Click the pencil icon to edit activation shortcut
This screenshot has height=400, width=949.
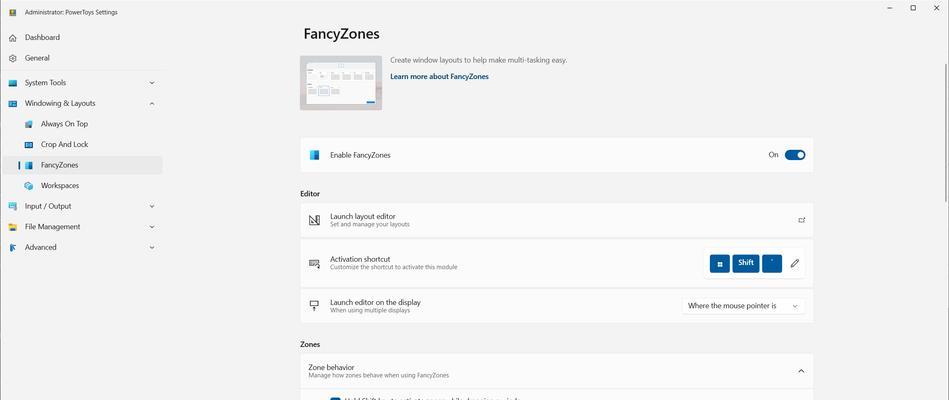click(x=795, y=263)
